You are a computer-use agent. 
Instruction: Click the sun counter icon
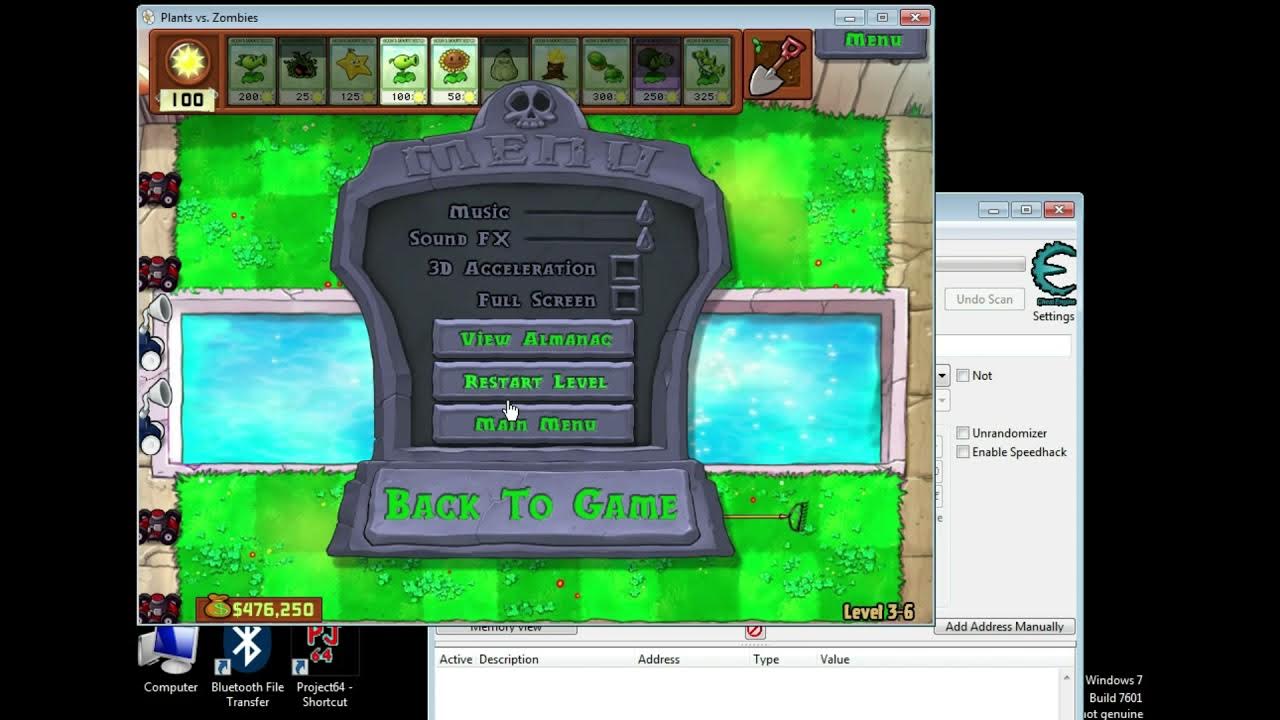(187, 62)
